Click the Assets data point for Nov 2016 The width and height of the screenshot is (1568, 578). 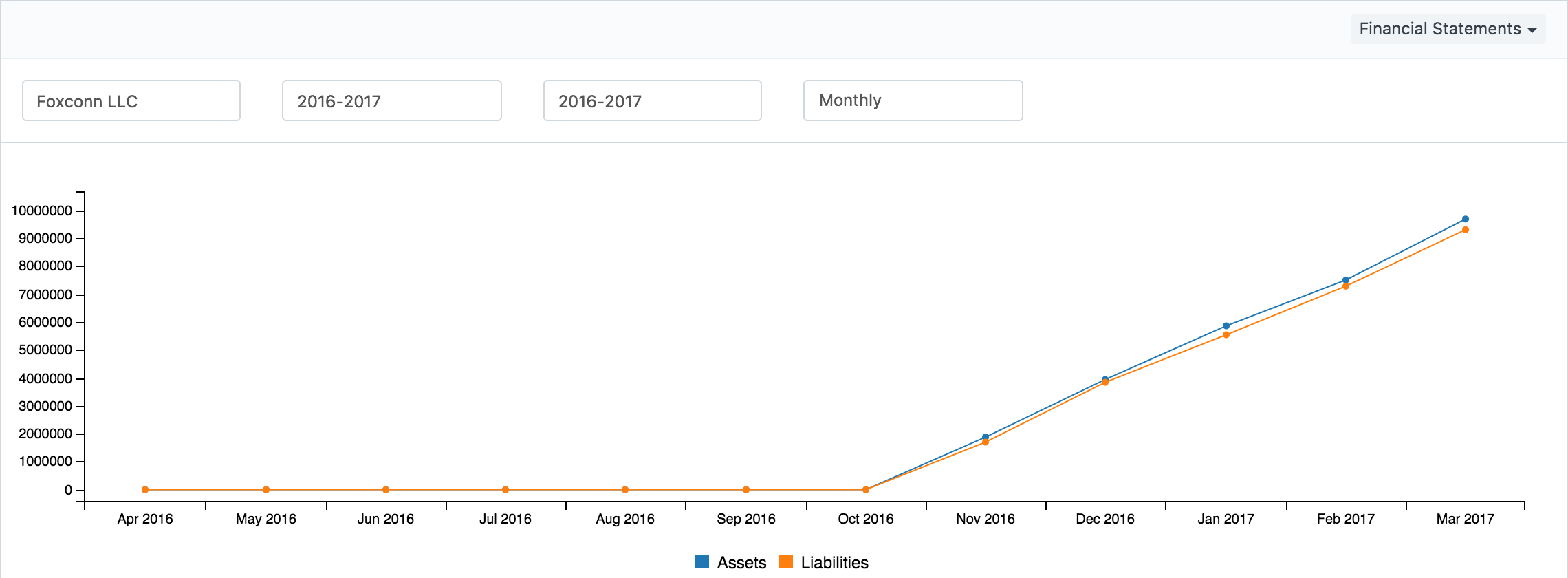(x=986, y=437)
